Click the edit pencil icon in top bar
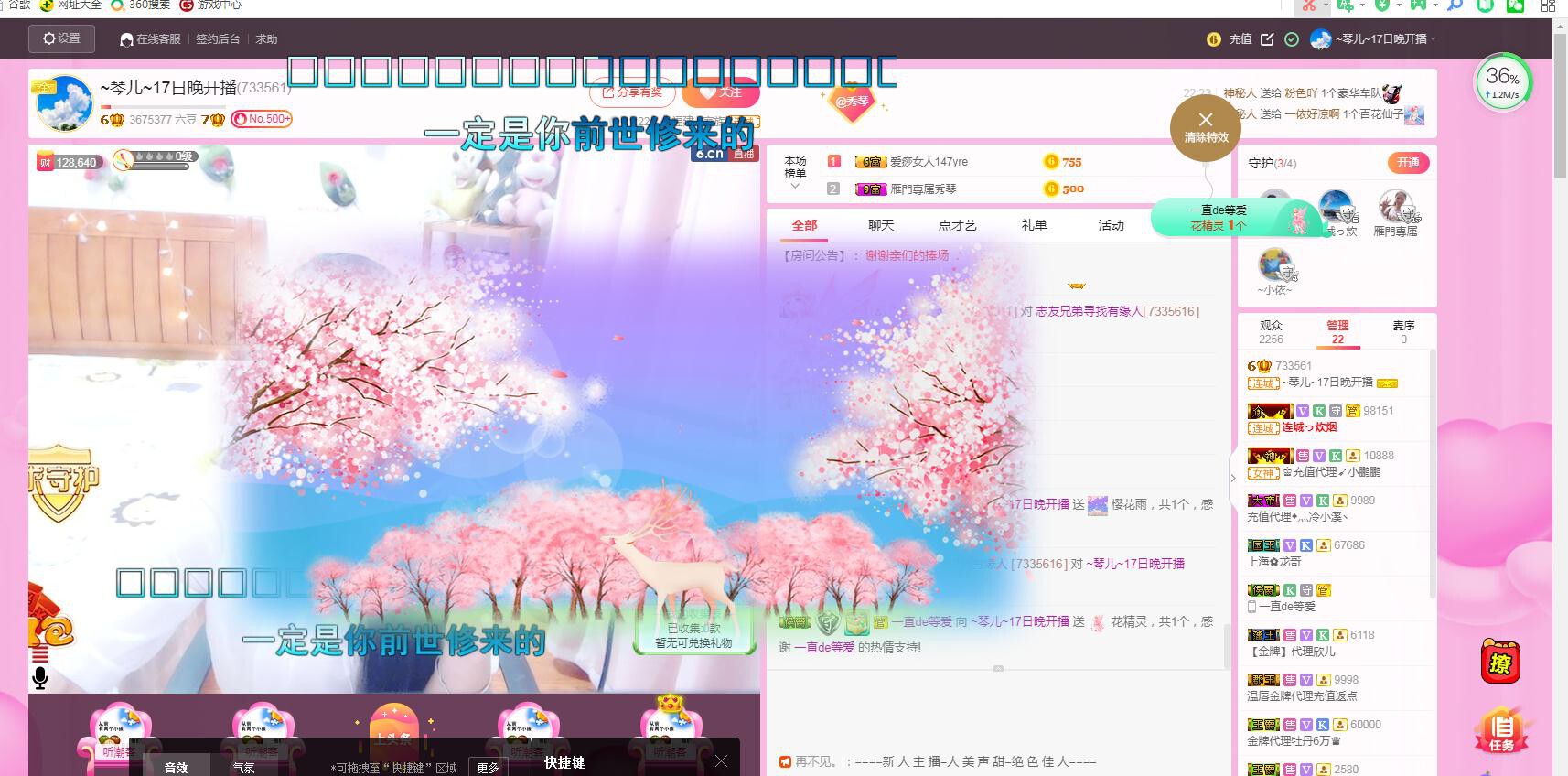Image resolution: width=1568 pixels, height=776 pixels. (1267, 39)
